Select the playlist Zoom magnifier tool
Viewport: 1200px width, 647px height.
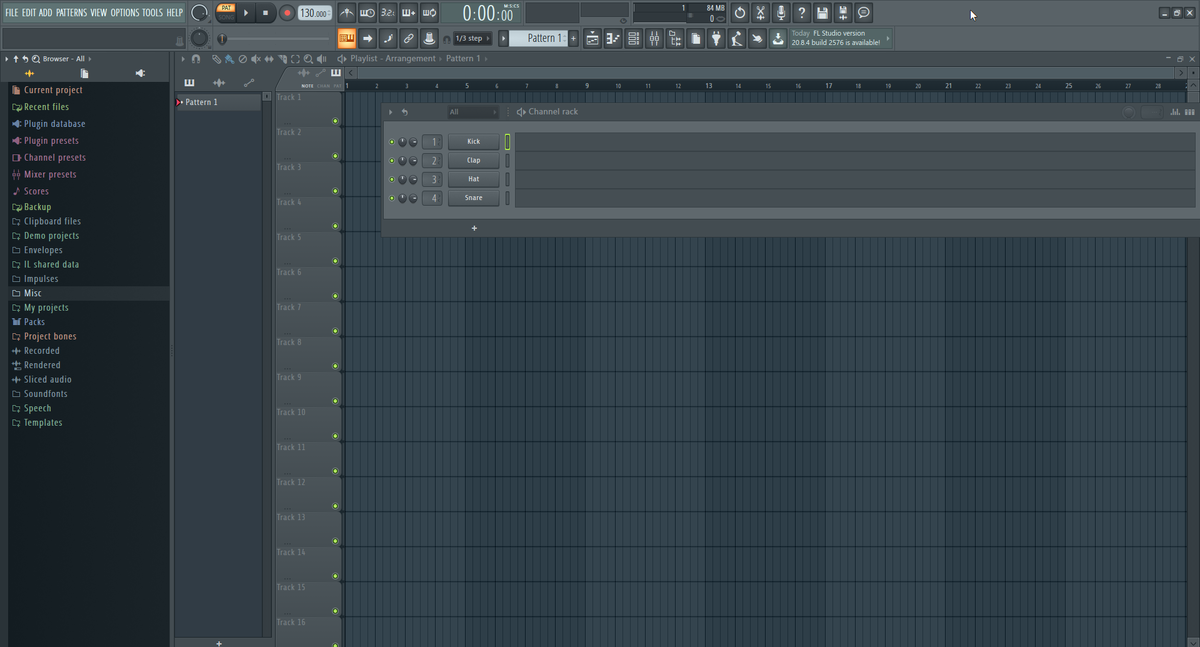(x=308, y=59)
